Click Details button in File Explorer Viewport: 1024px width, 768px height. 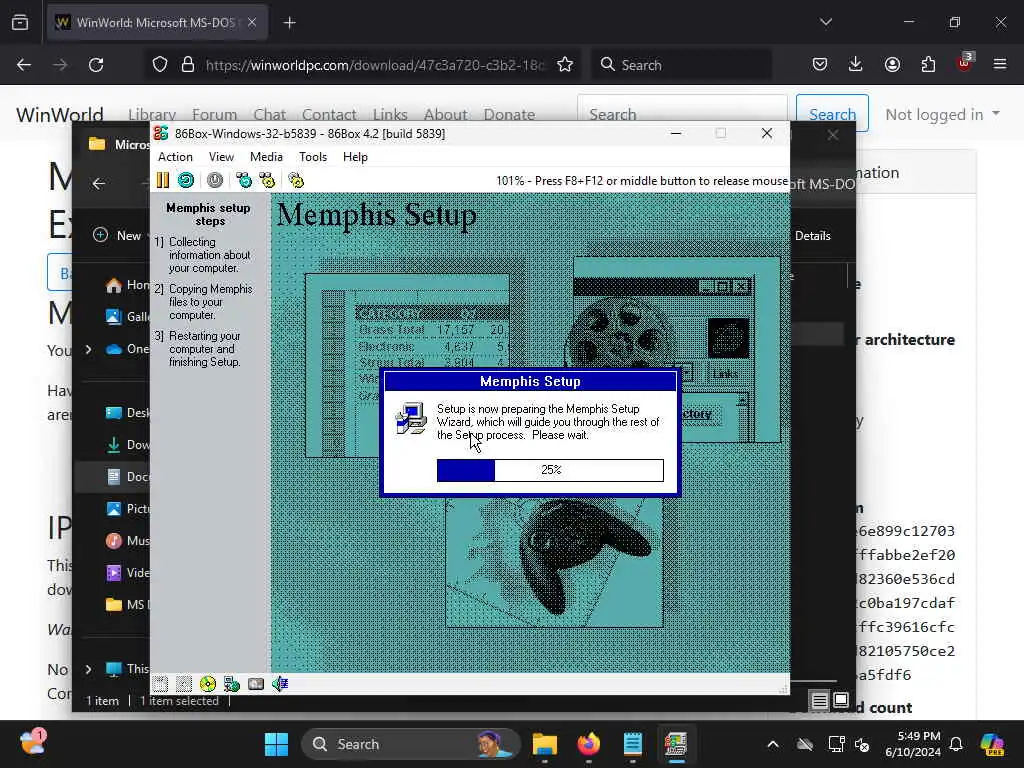click(x=812, y=236)
